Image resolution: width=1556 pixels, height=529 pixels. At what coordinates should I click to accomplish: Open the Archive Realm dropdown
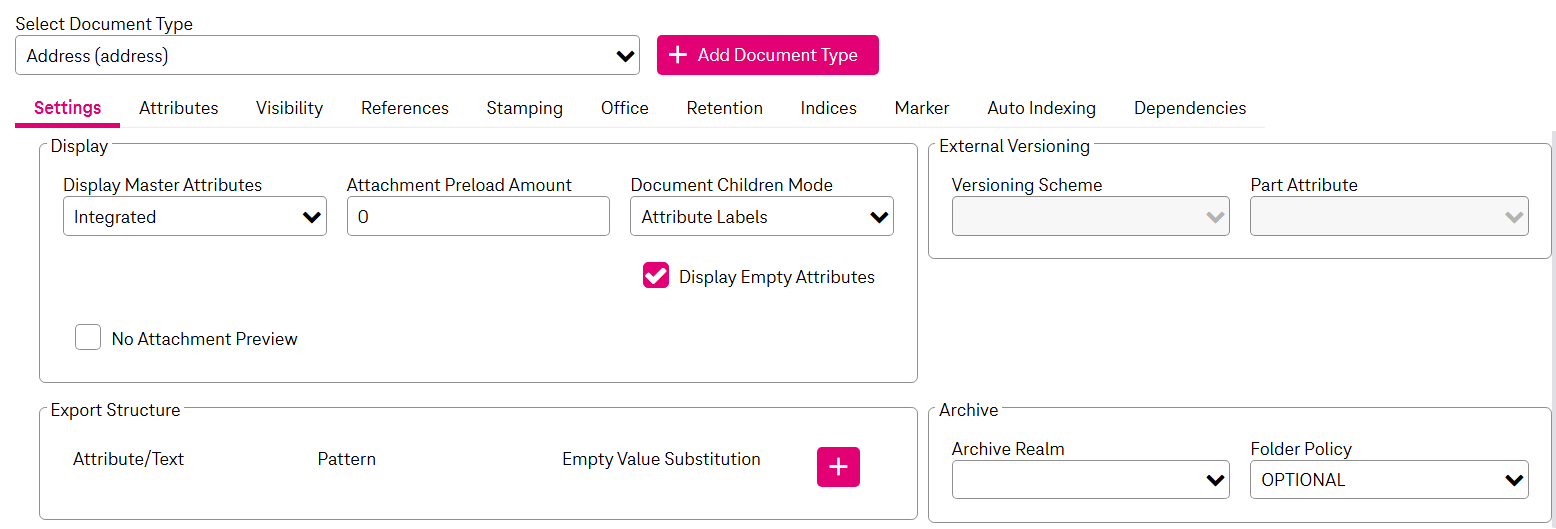(1091, 480)
